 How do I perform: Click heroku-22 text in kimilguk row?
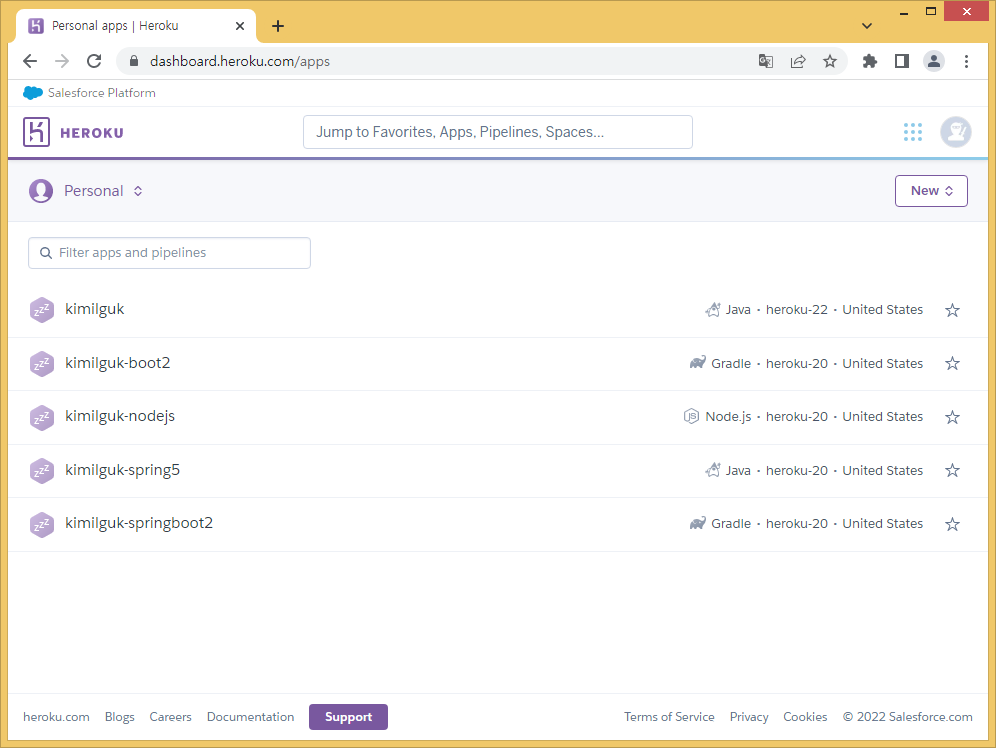[797, 310]
